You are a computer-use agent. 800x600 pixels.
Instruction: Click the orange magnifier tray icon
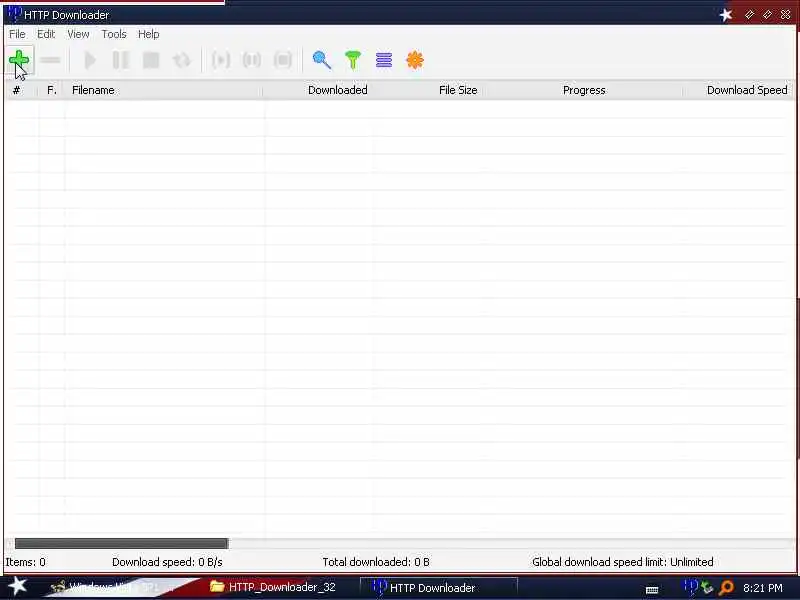(x=726, y=588)
